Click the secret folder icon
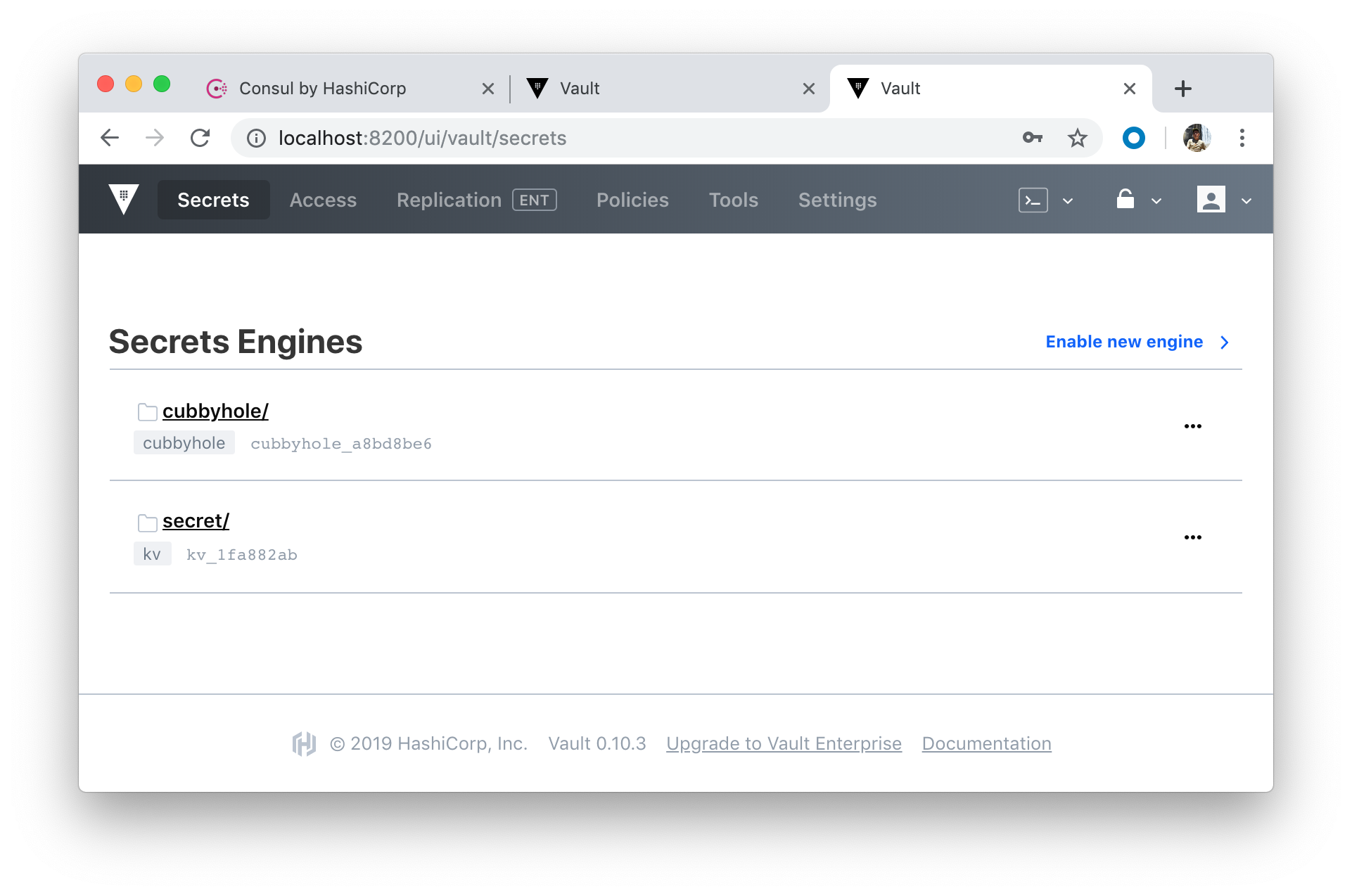 click(146, 521)
